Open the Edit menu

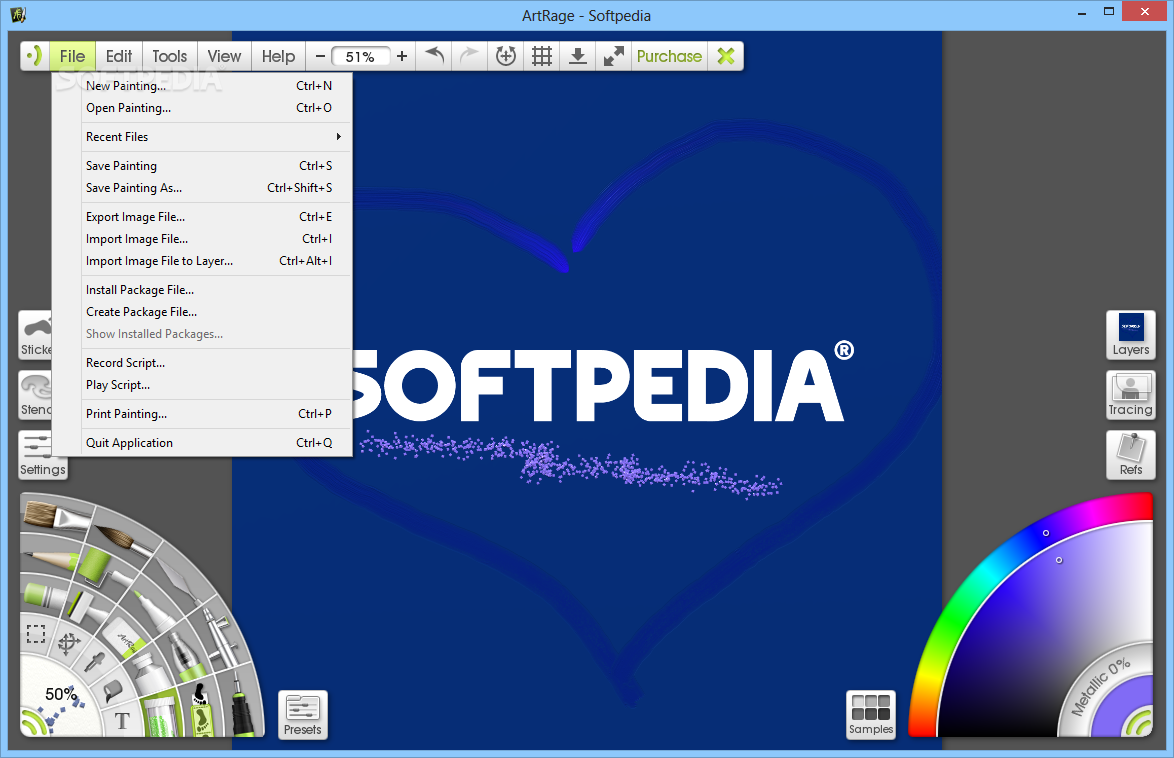pos(118,56)
